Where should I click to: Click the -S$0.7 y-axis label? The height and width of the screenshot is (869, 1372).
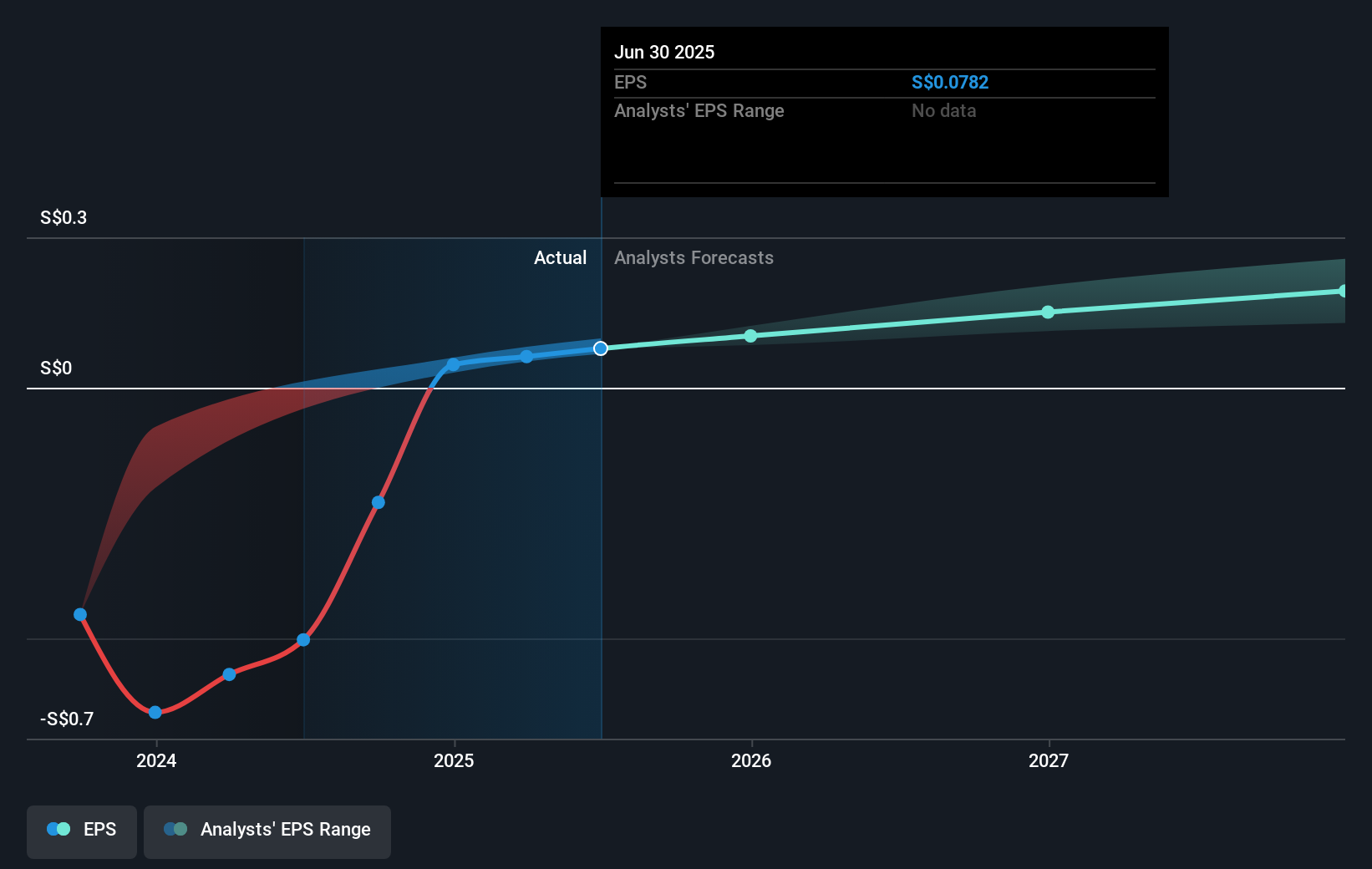coord(67,719)
